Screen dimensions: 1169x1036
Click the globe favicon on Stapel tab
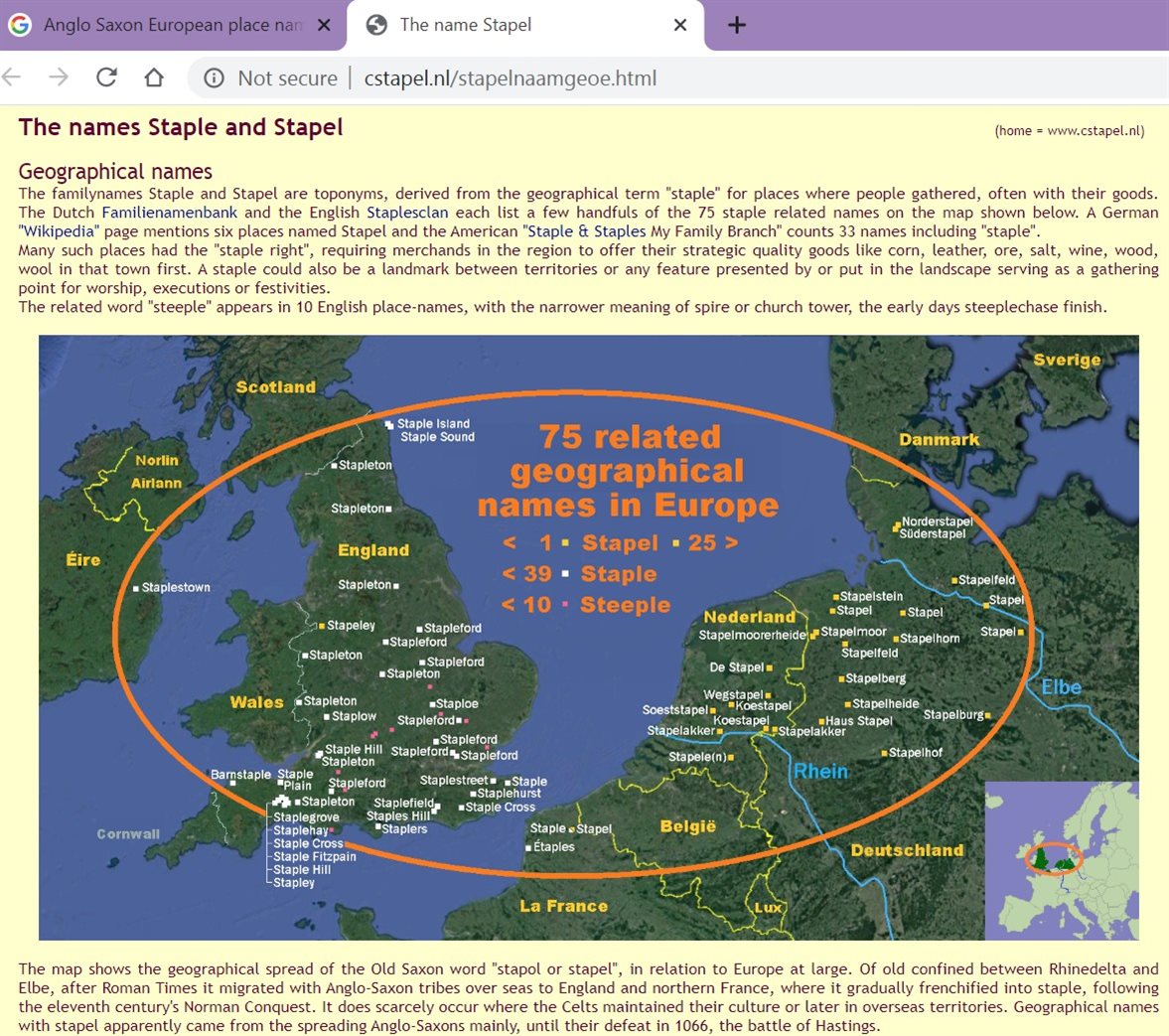pyautogui.click(x=376, y=25)
